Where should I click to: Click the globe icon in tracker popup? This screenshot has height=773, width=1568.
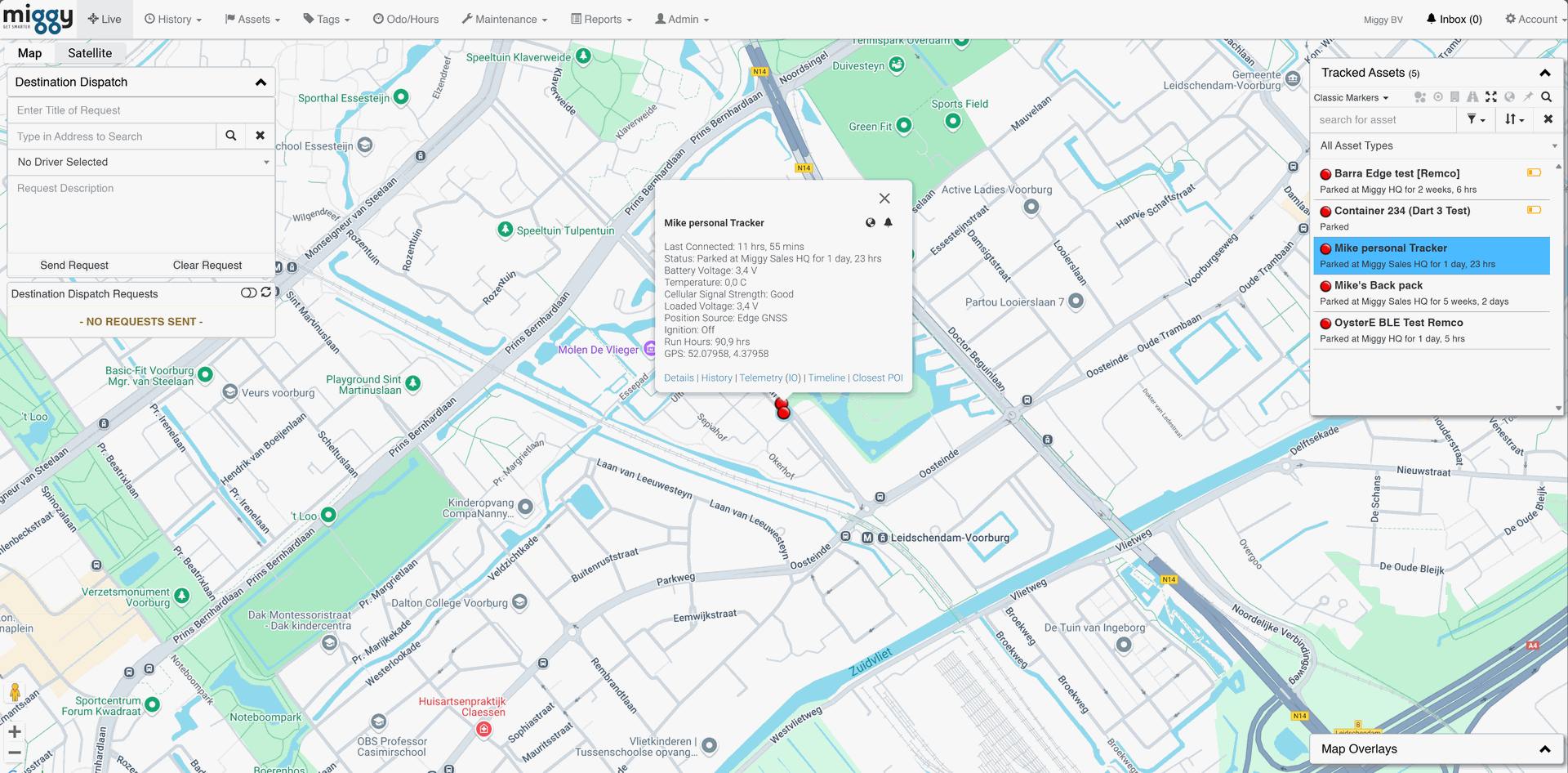[x=871, y=222]
